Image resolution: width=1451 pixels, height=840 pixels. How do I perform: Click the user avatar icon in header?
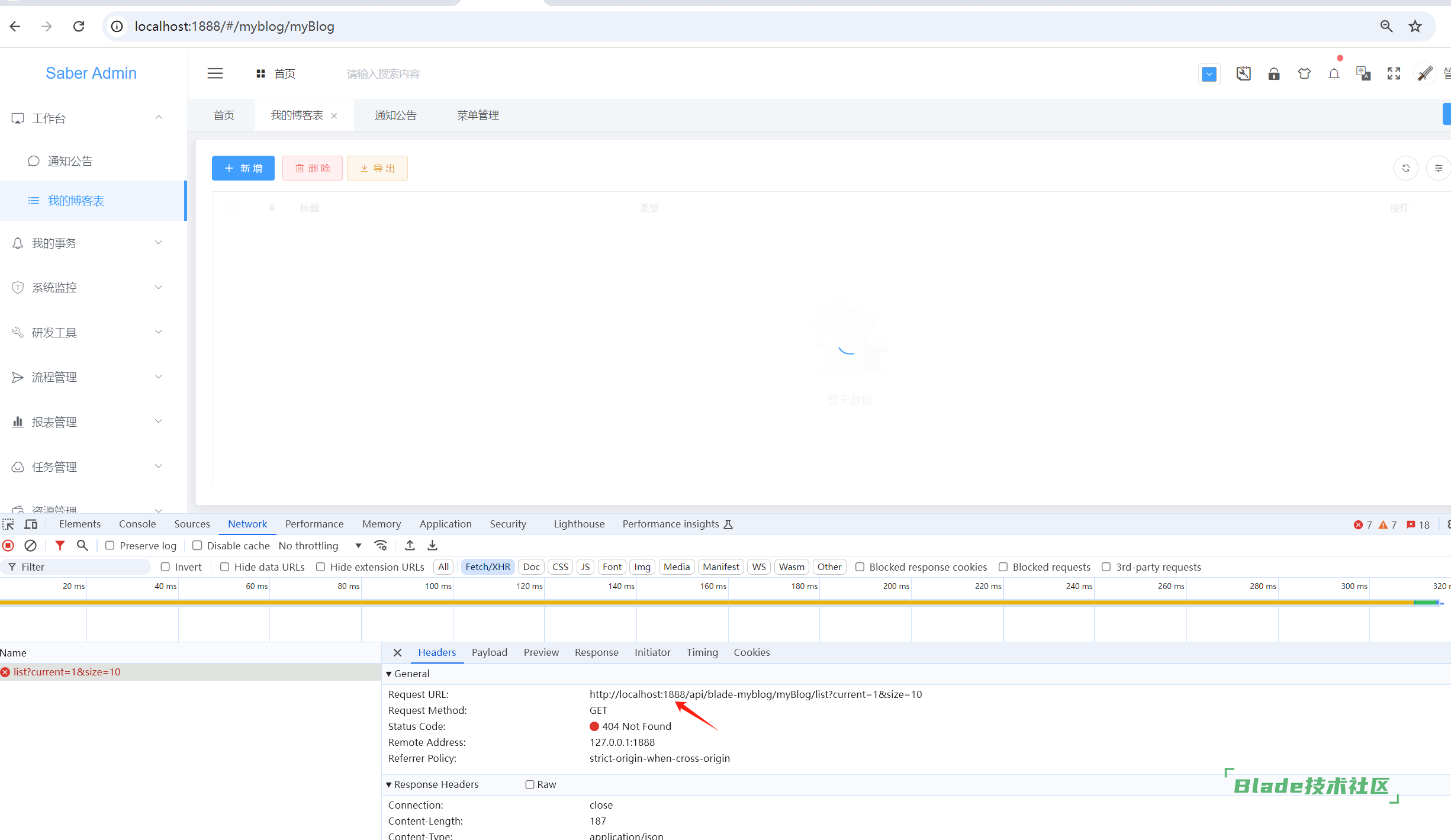coord(1425,73)
